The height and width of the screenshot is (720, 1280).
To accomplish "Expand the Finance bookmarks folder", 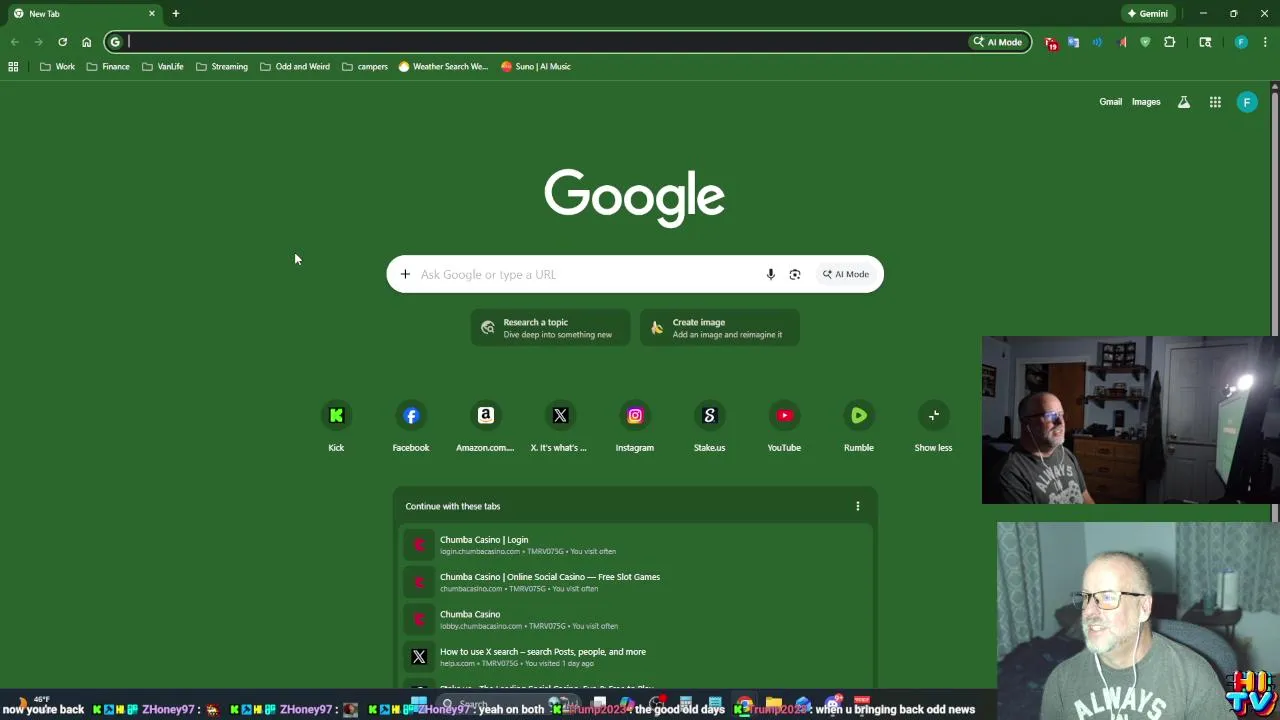I will click(108, 67).
